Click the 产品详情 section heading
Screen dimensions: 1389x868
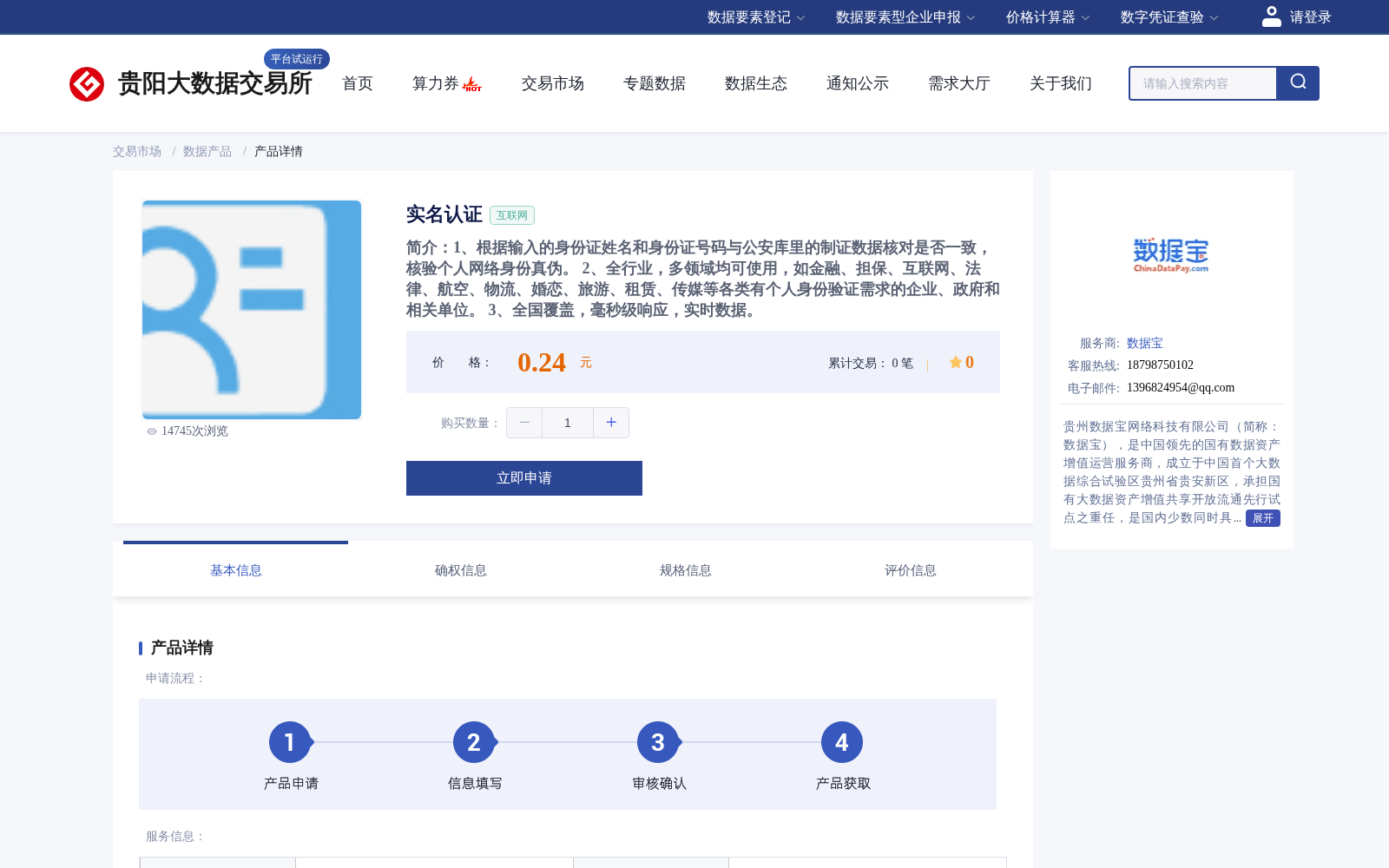tap(182, 648)
